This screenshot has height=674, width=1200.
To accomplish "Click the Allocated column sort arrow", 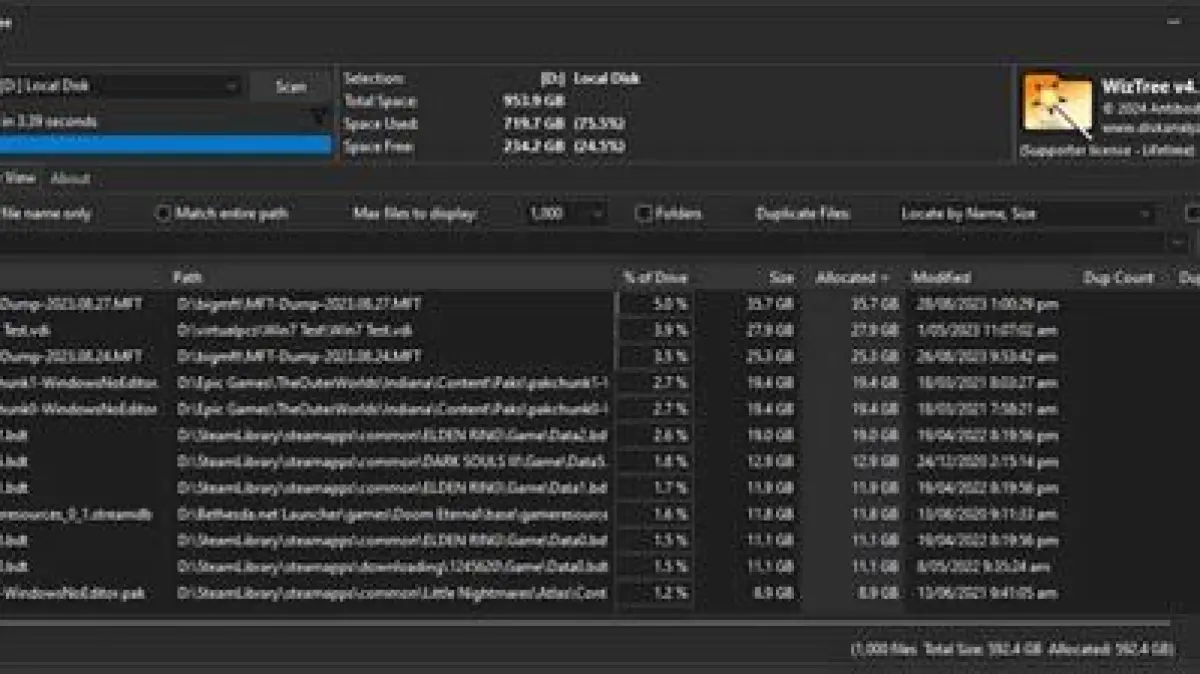I will pos(883,278).
